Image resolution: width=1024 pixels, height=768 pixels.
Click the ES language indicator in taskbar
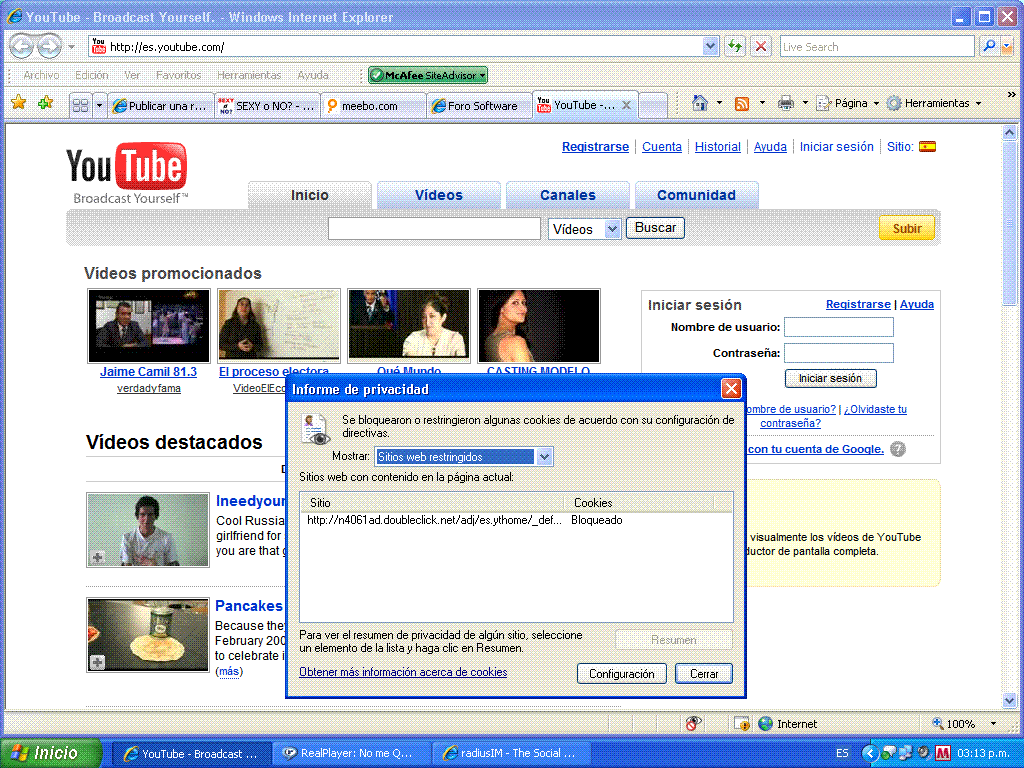coord(842,753)
